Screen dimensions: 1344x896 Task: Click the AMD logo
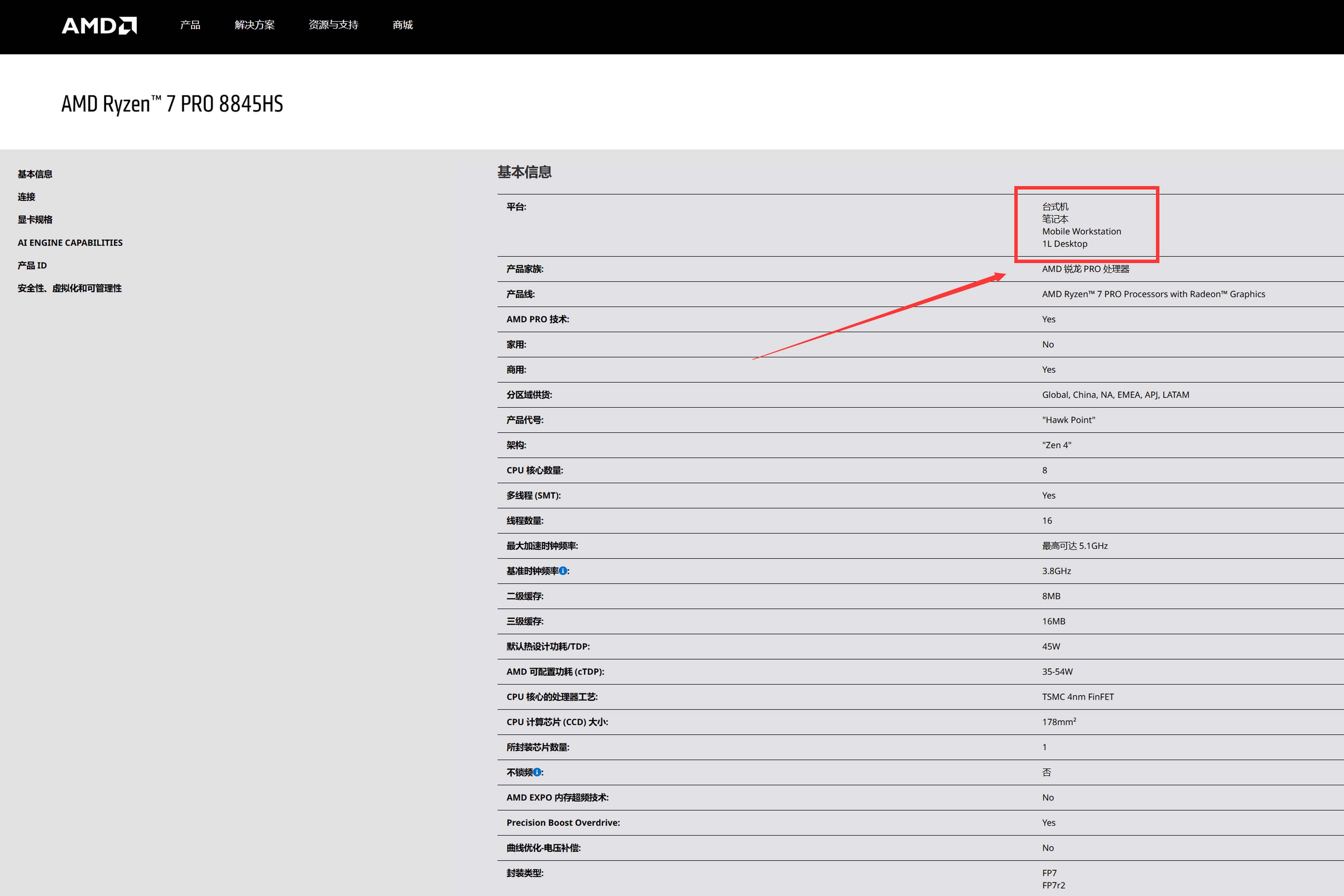[99, 25]
